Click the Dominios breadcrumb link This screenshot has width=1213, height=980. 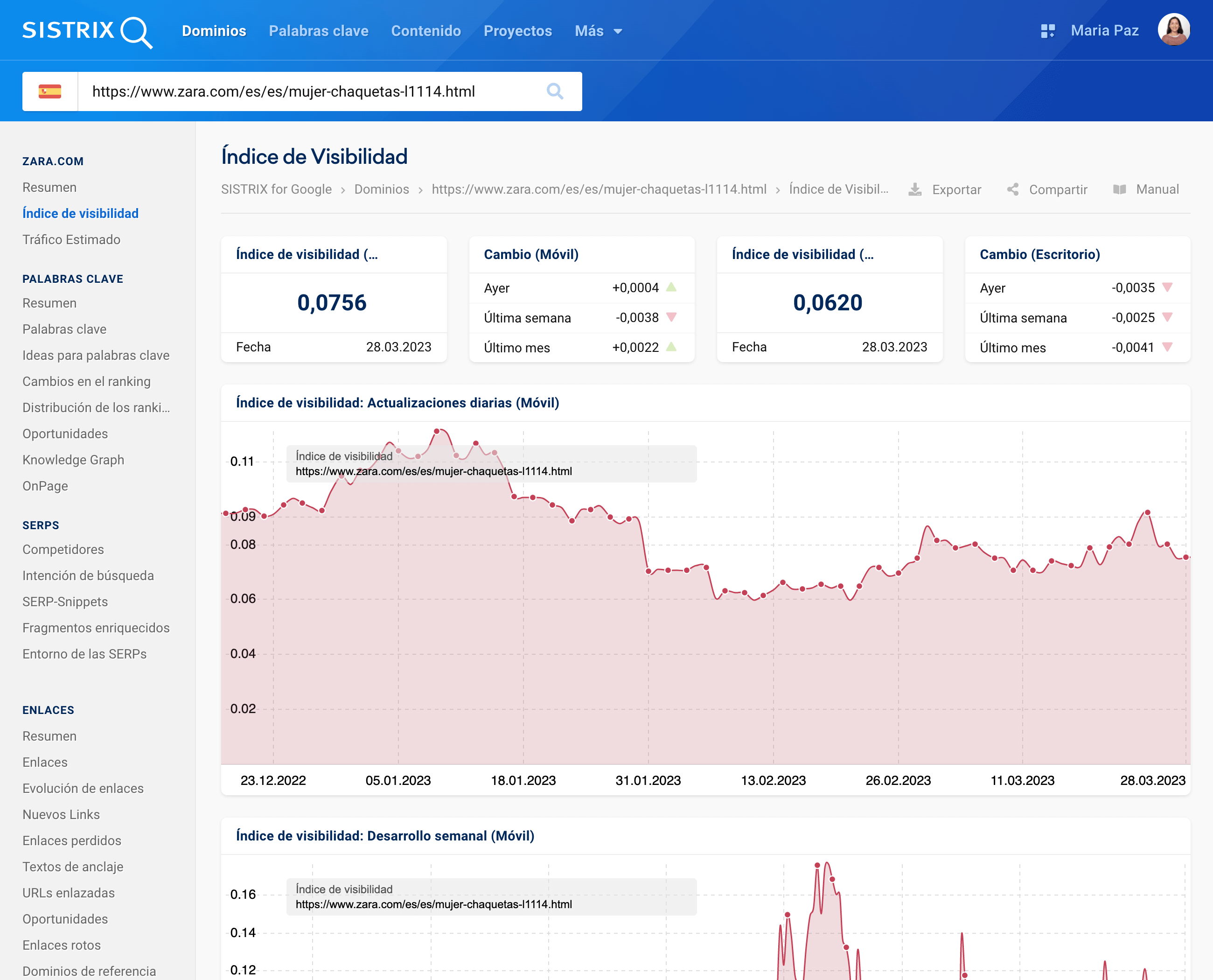point(382,189)
